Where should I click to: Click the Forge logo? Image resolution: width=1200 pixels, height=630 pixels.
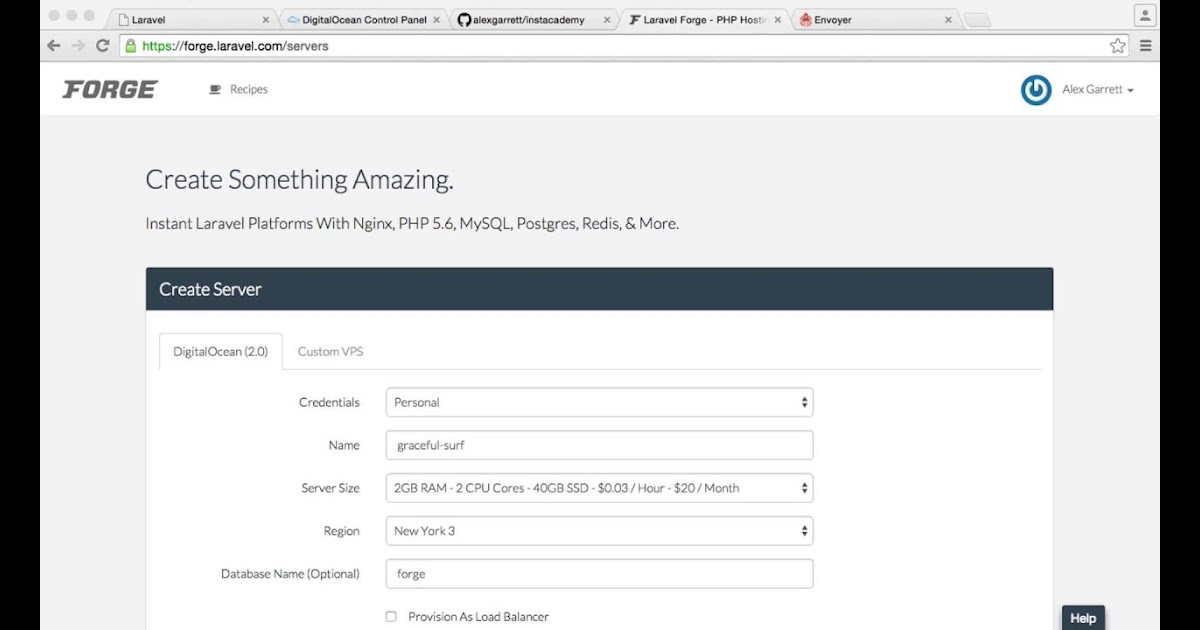coord(110,89)
